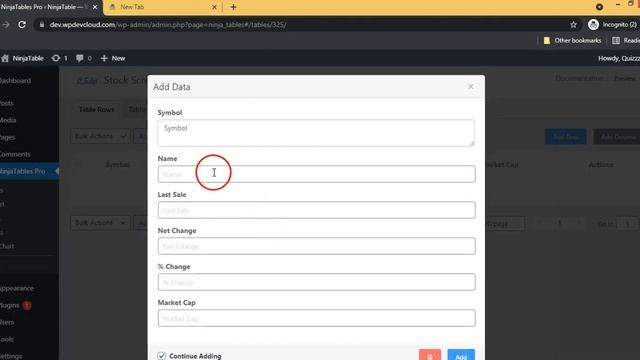Reload the page with the refresh icon
The width and height of the screenshot is (640, 360).
tap(22, 24)
